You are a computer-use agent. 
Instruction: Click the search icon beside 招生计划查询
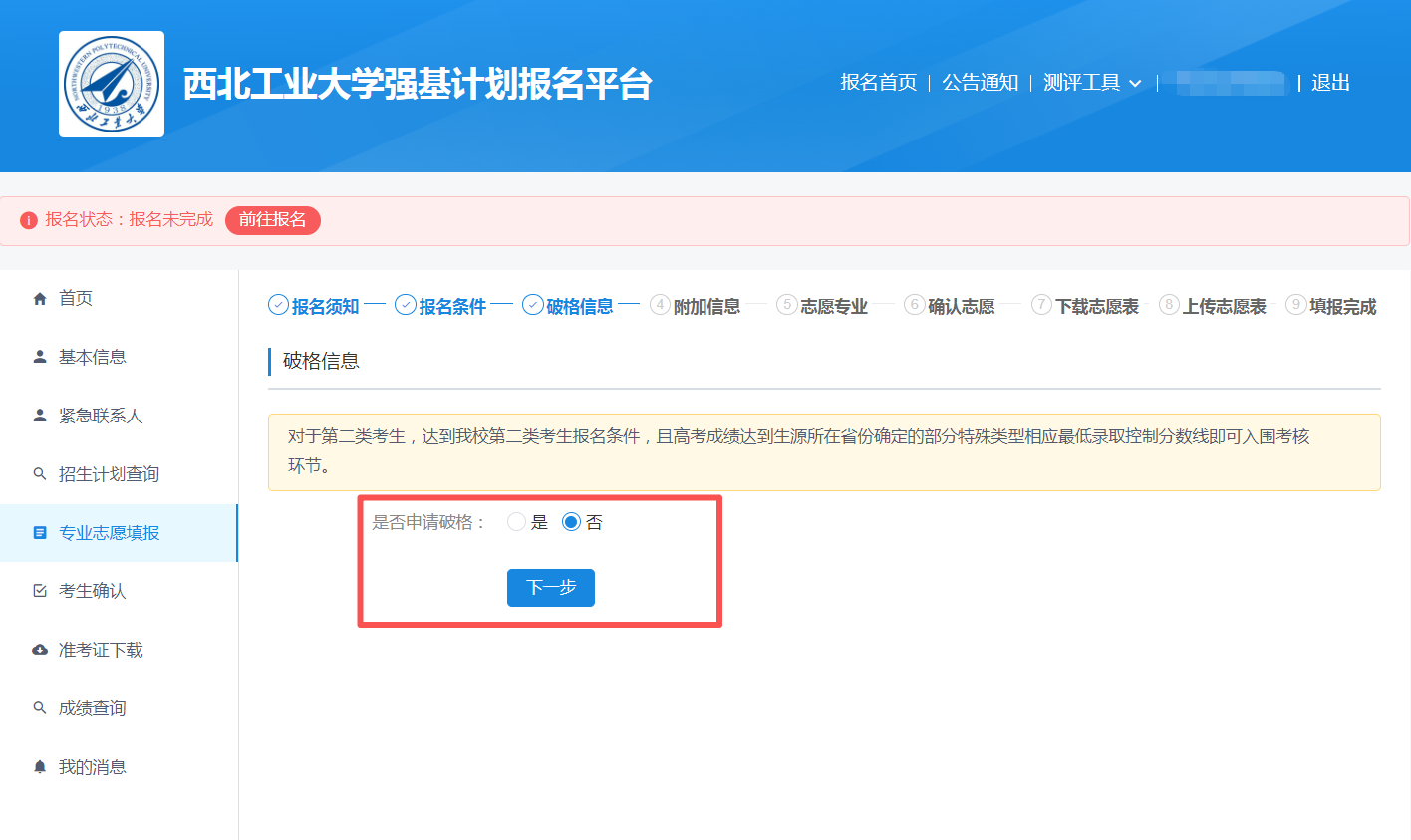coord(40,474)
